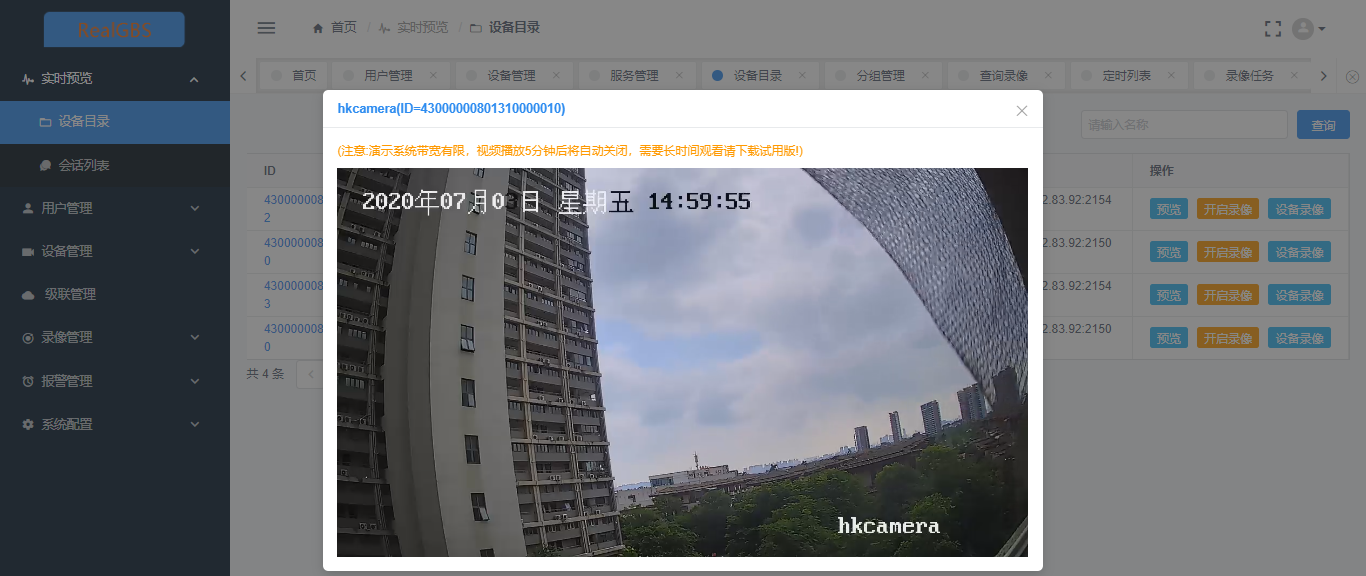
Task: Click the home icon in the breadcrumb
Action: pyautogui.click(x=317, y=27)
